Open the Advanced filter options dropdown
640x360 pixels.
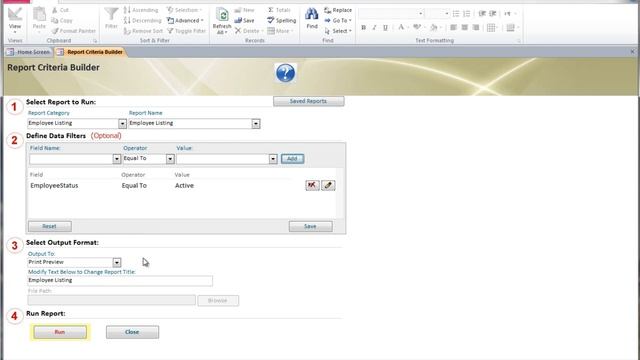[185, 20]
